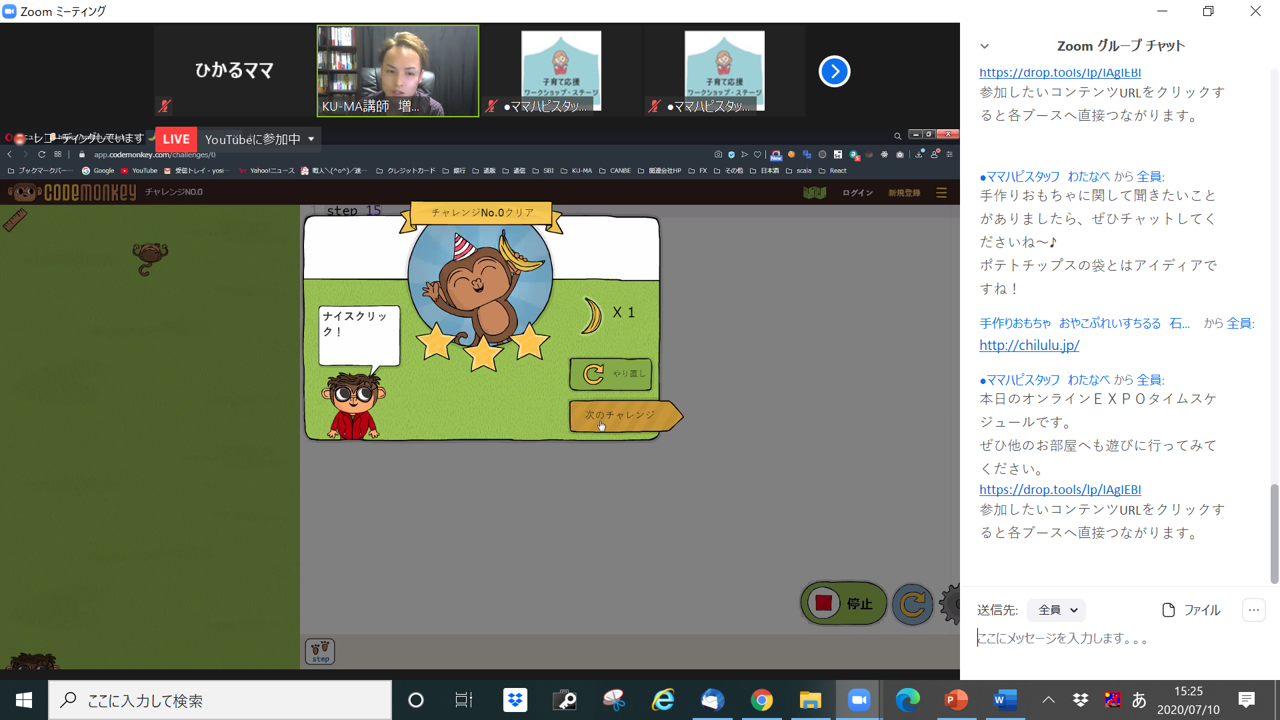Image resolution: width=1280 pixels, height=720 pixels.
Task: Click the CodeMonkey logo
Action: 71,192
